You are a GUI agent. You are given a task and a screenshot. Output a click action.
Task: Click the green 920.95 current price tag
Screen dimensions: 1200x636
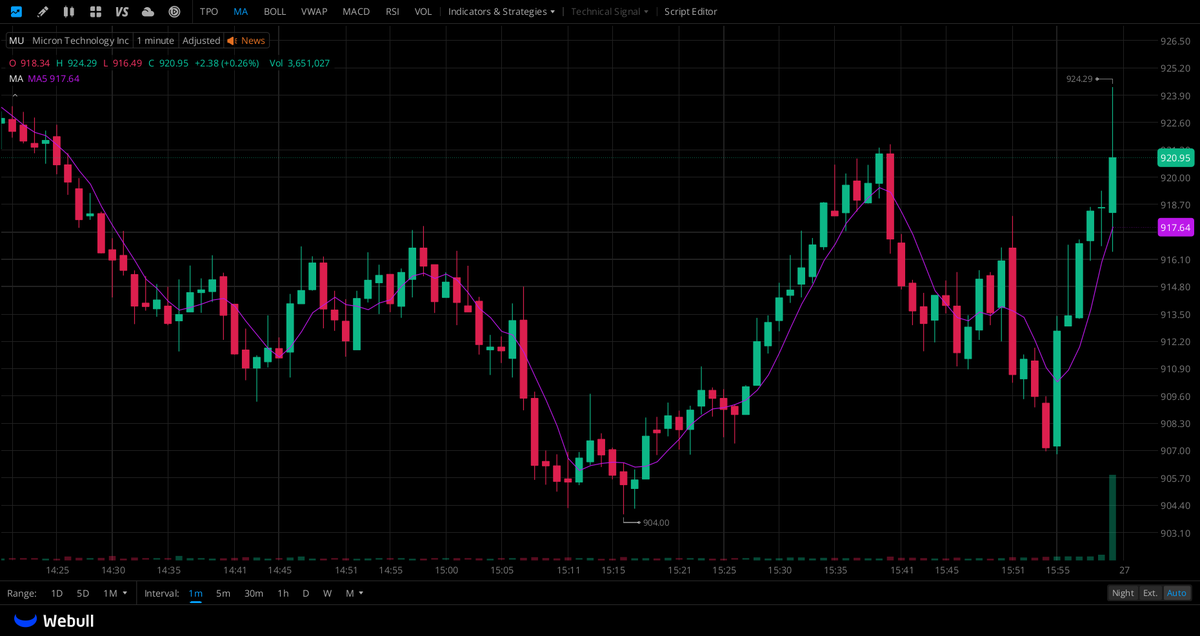1175,158
